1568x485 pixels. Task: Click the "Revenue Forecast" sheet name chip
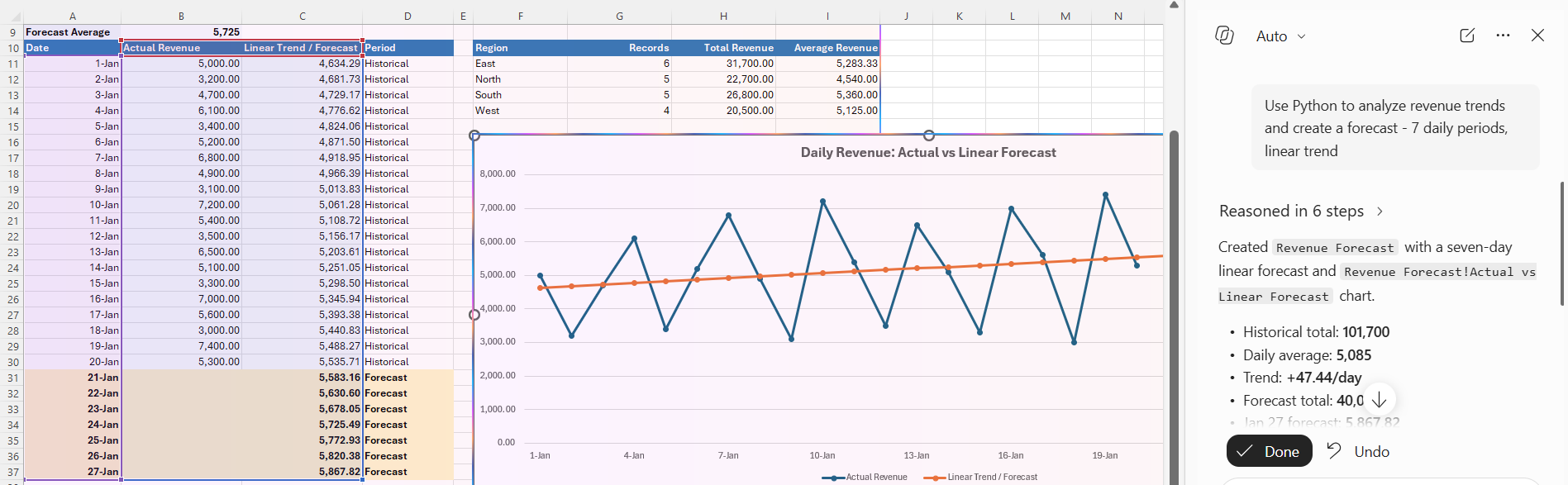(x=1335, y=248)
